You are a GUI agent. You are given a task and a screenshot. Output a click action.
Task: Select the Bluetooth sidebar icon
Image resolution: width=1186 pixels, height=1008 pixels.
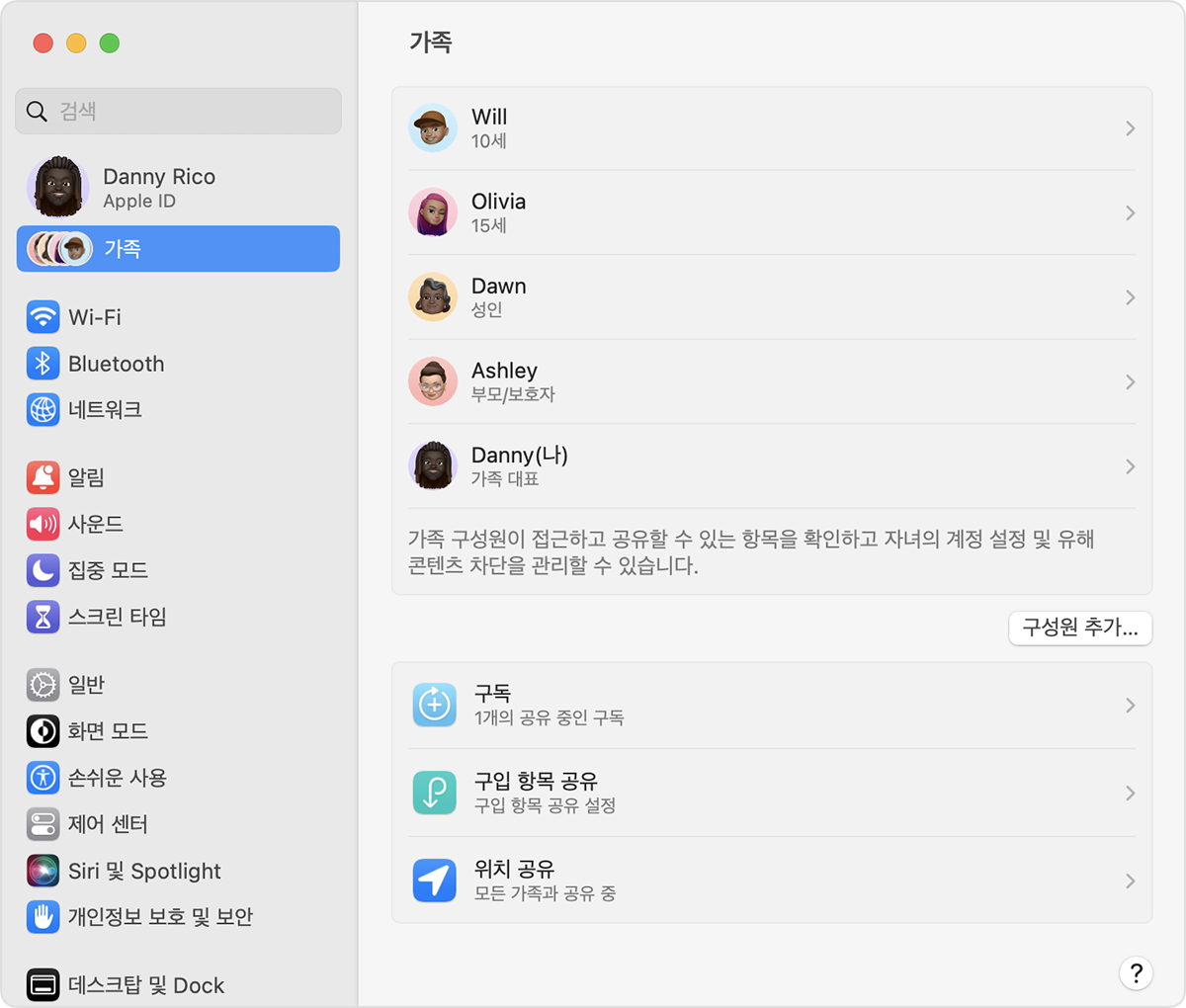pos(117,364)
